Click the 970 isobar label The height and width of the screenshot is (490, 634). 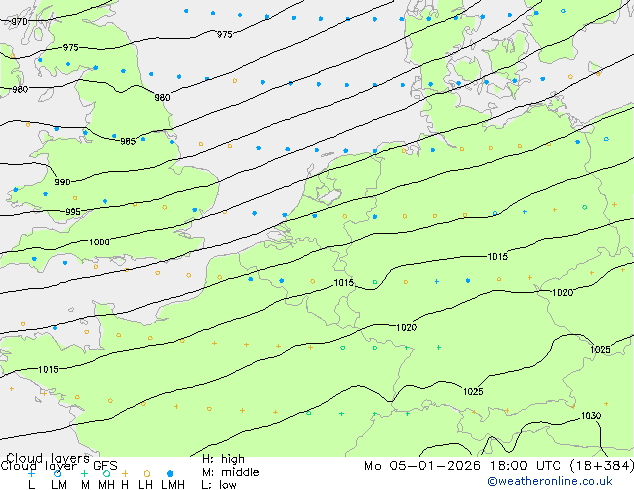click(x=19, y=21)
